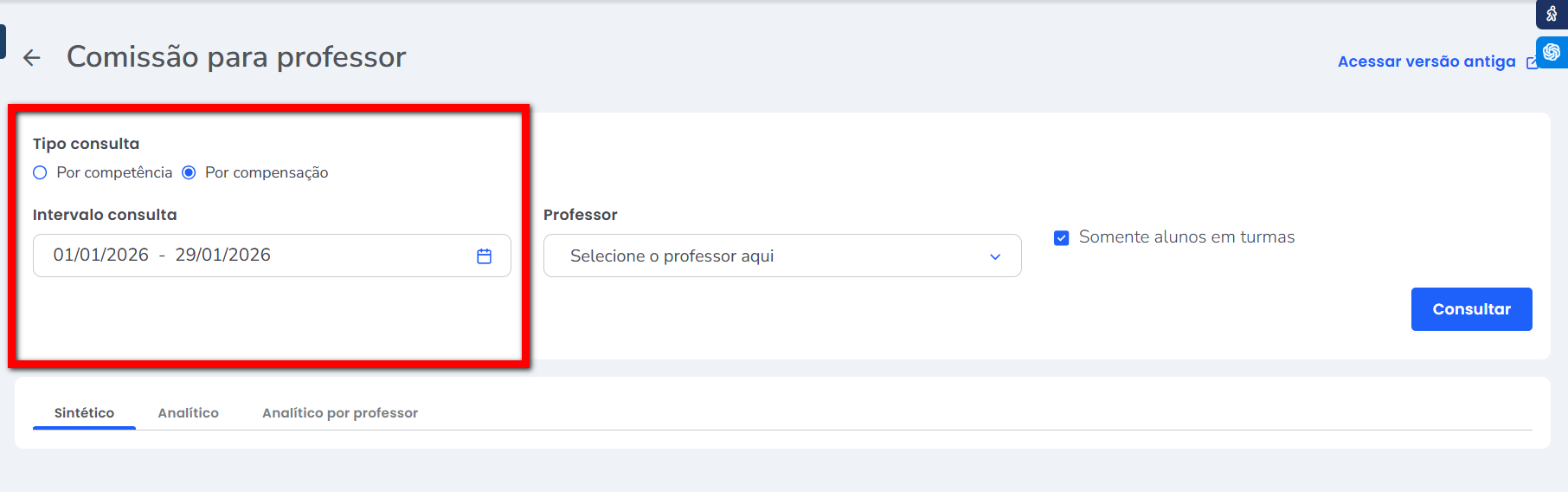
Task: Switch to the Sintético tab
Action: pos(84,413)
